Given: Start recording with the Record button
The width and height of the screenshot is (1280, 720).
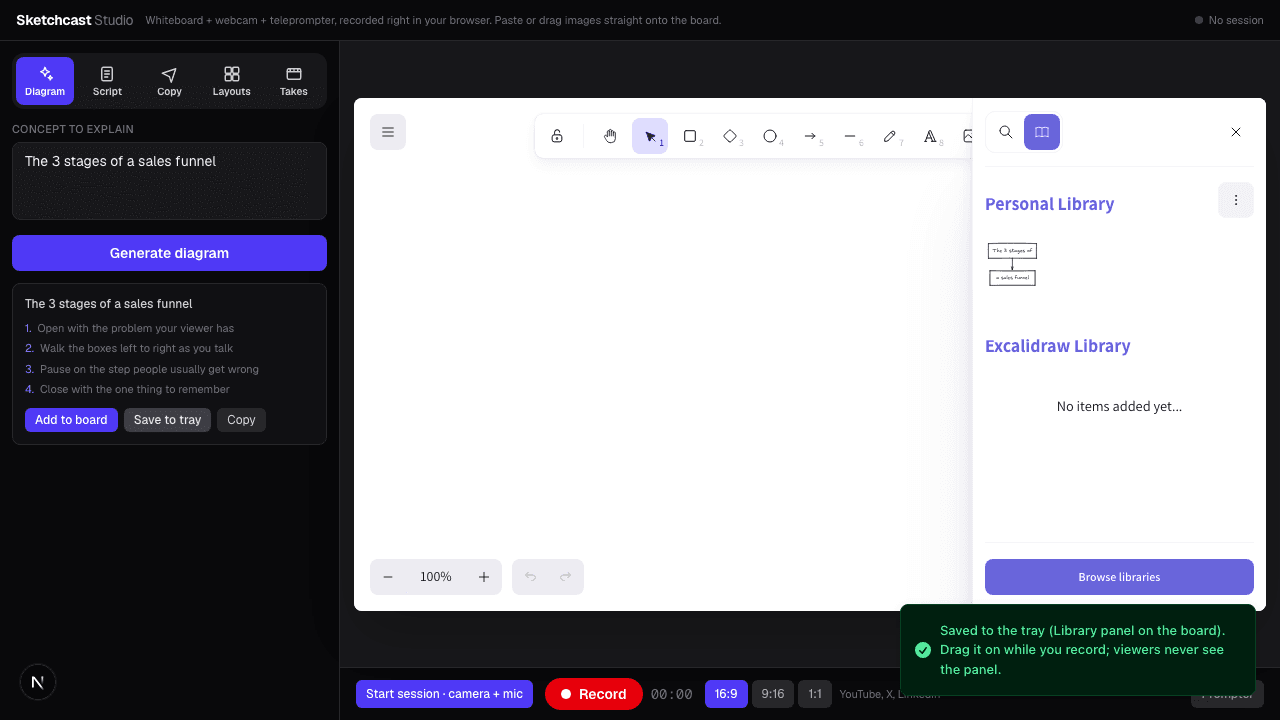Looking at the screenshot, I should point(594,694).
